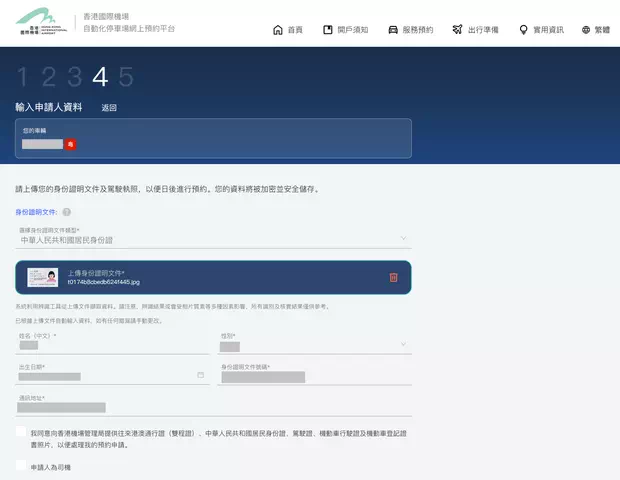
Task: Click the 身份證明文件號碼 input field
Action: coord(315,373)
